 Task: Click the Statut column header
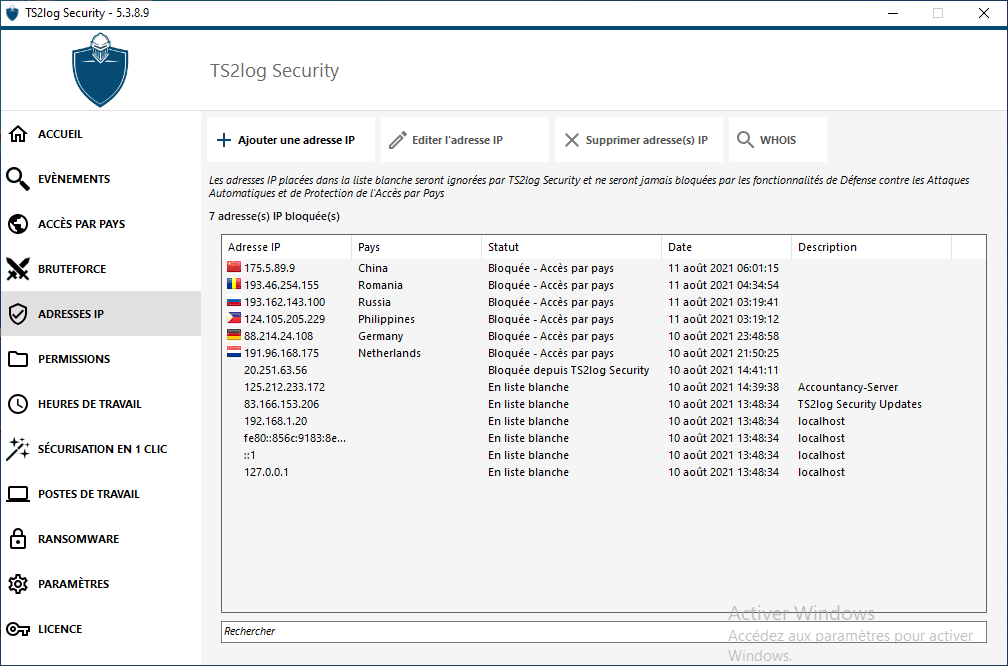pyautogui.click(x=572, y=247)
